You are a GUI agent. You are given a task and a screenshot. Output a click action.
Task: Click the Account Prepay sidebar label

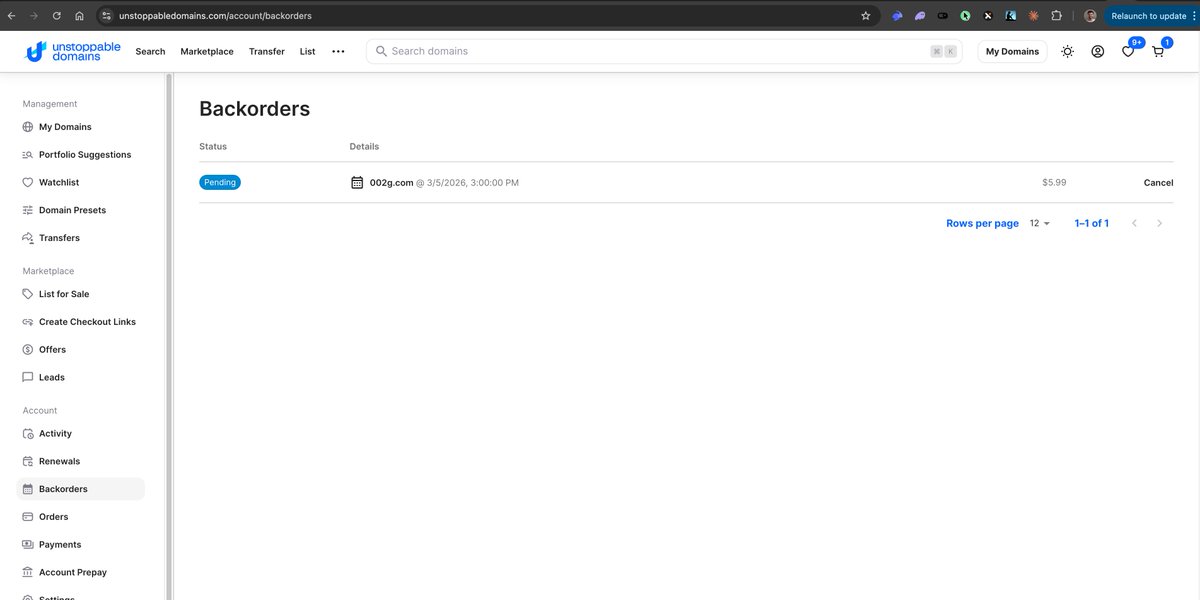73,573
